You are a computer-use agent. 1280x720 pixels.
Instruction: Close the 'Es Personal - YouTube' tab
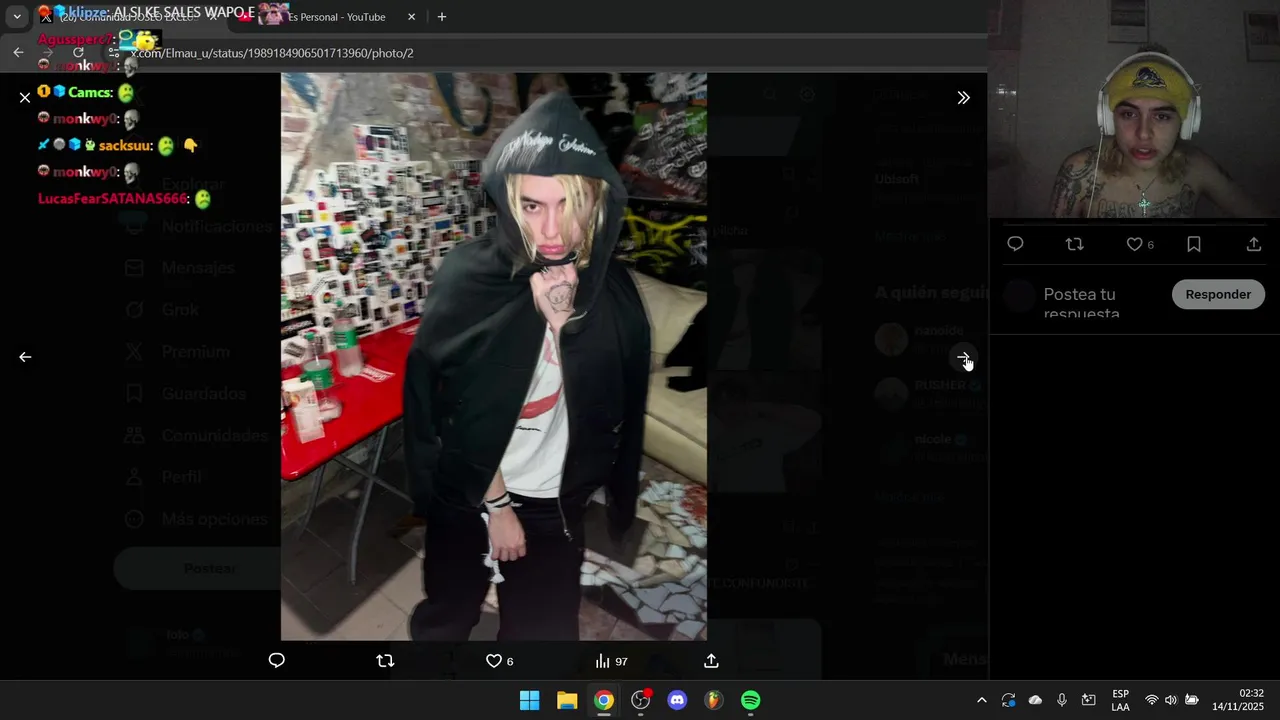tap(412, 17)
